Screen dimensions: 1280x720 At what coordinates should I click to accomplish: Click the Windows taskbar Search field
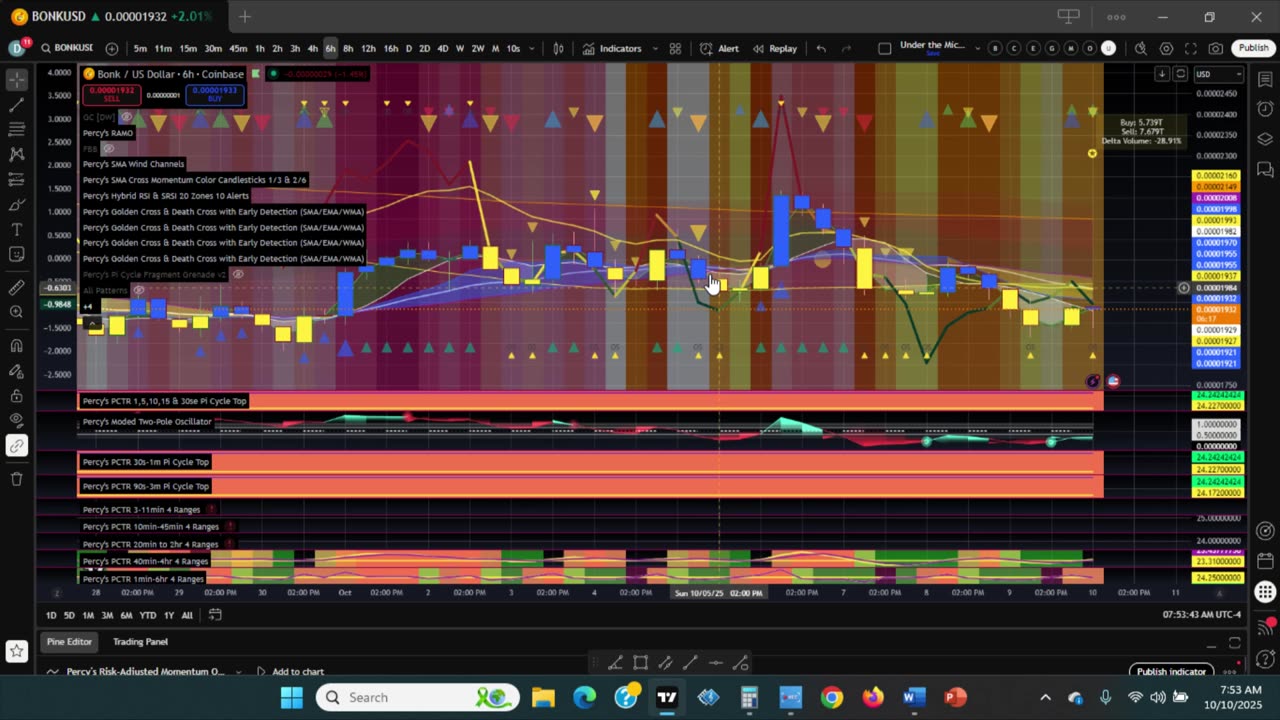(x=418, y=697)
